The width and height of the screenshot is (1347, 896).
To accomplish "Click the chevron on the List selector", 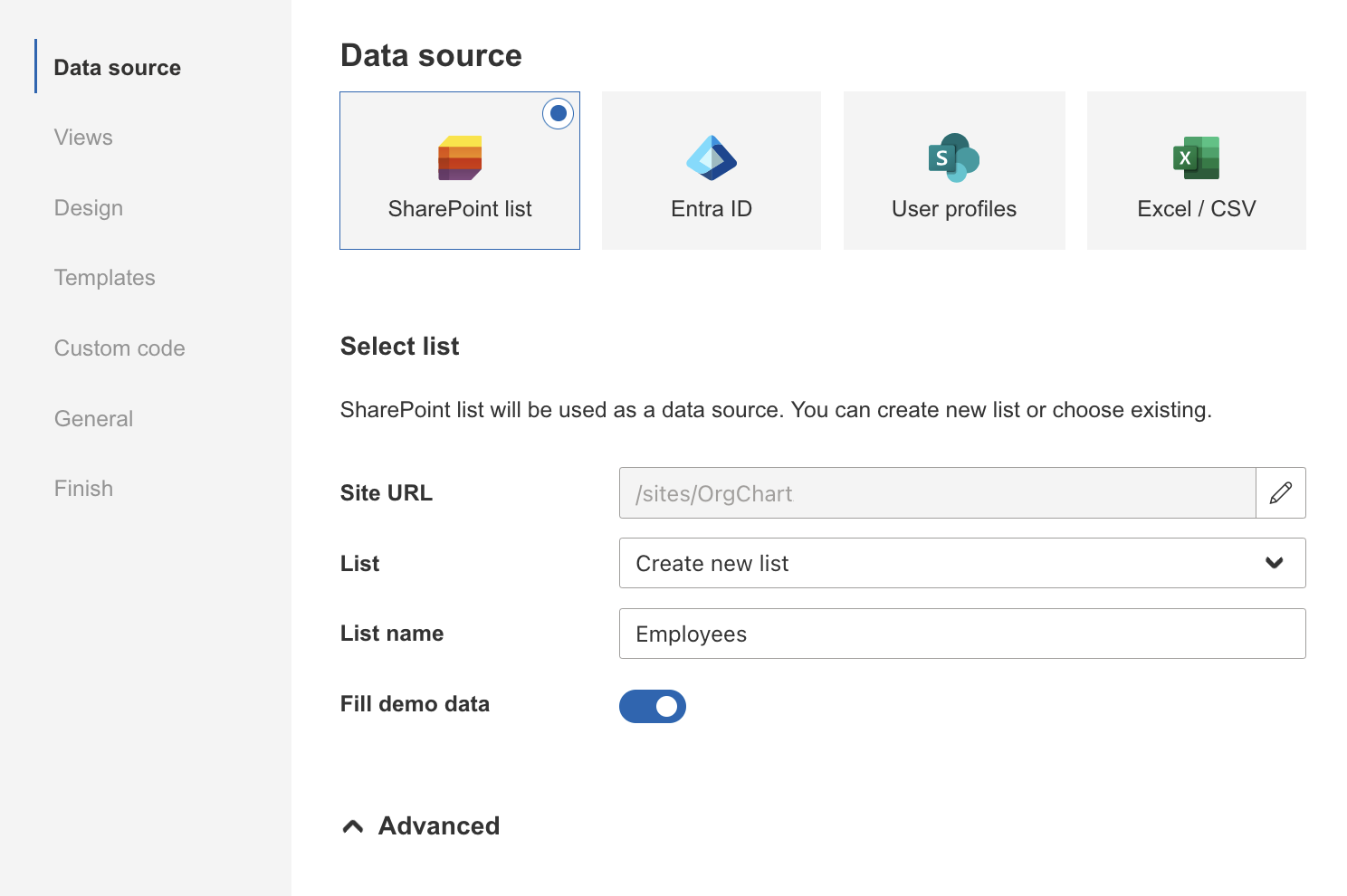I will click(x=1274, y=563).
